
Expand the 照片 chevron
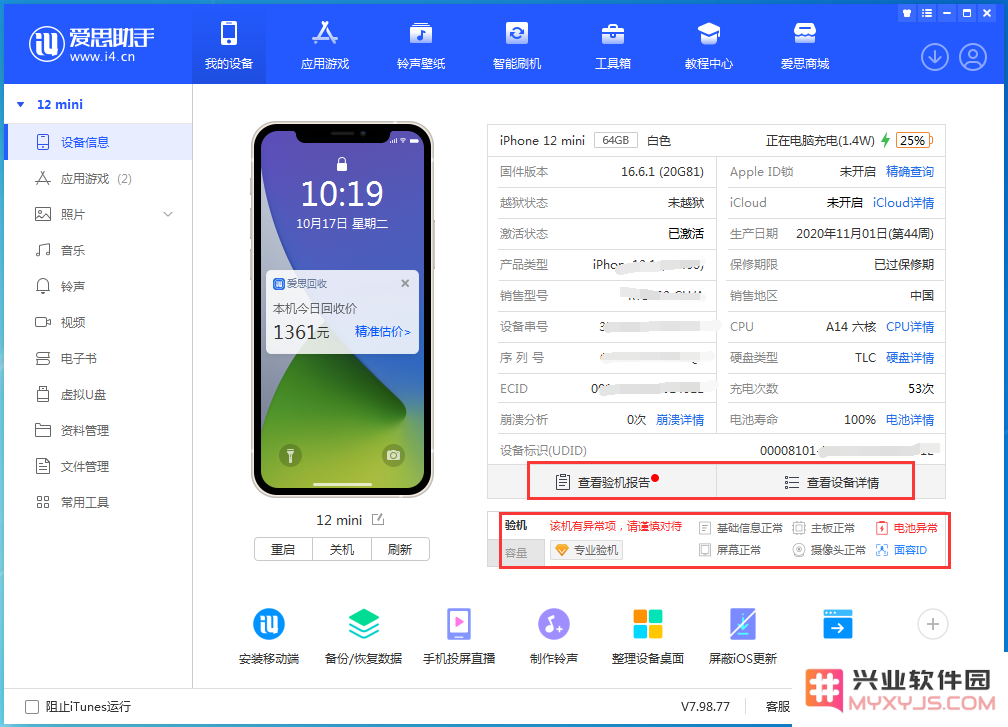pyautogui.click(x=168, y=214)
